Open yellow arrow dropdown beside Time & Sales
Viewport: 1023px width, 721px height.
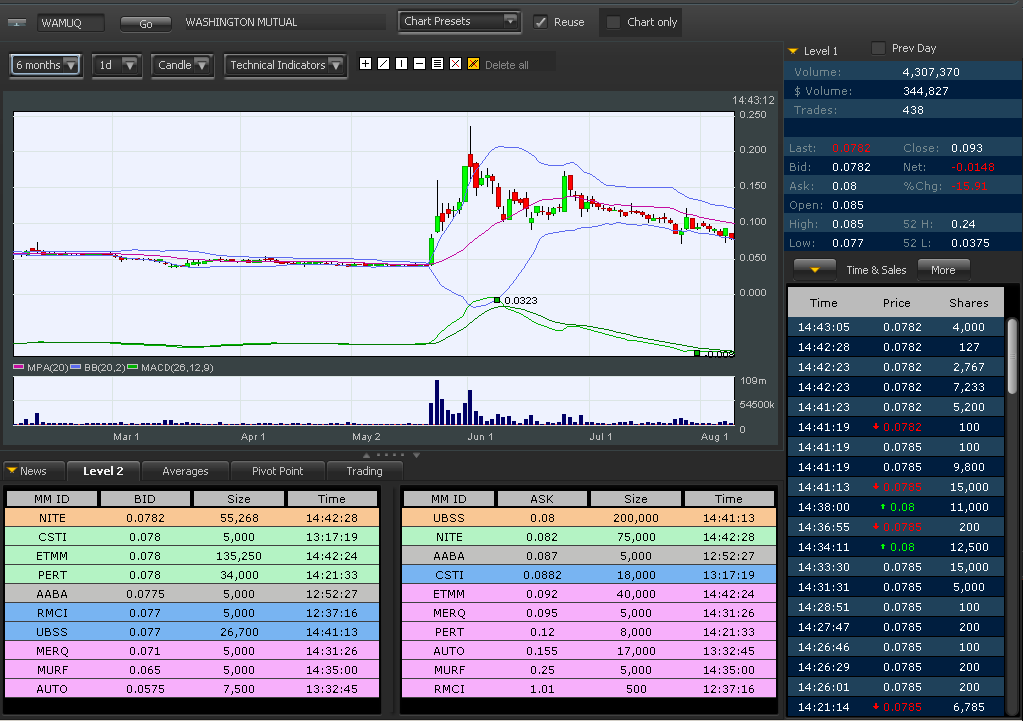[x=815, y=269]
